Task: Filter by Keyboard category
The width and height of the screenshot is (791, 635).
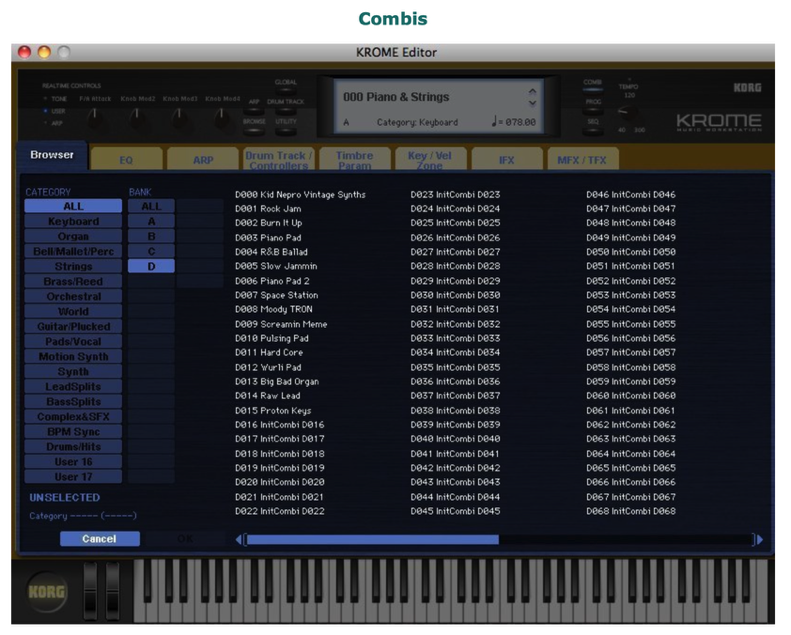Action: pyautogui.click(x=73, y=221)
